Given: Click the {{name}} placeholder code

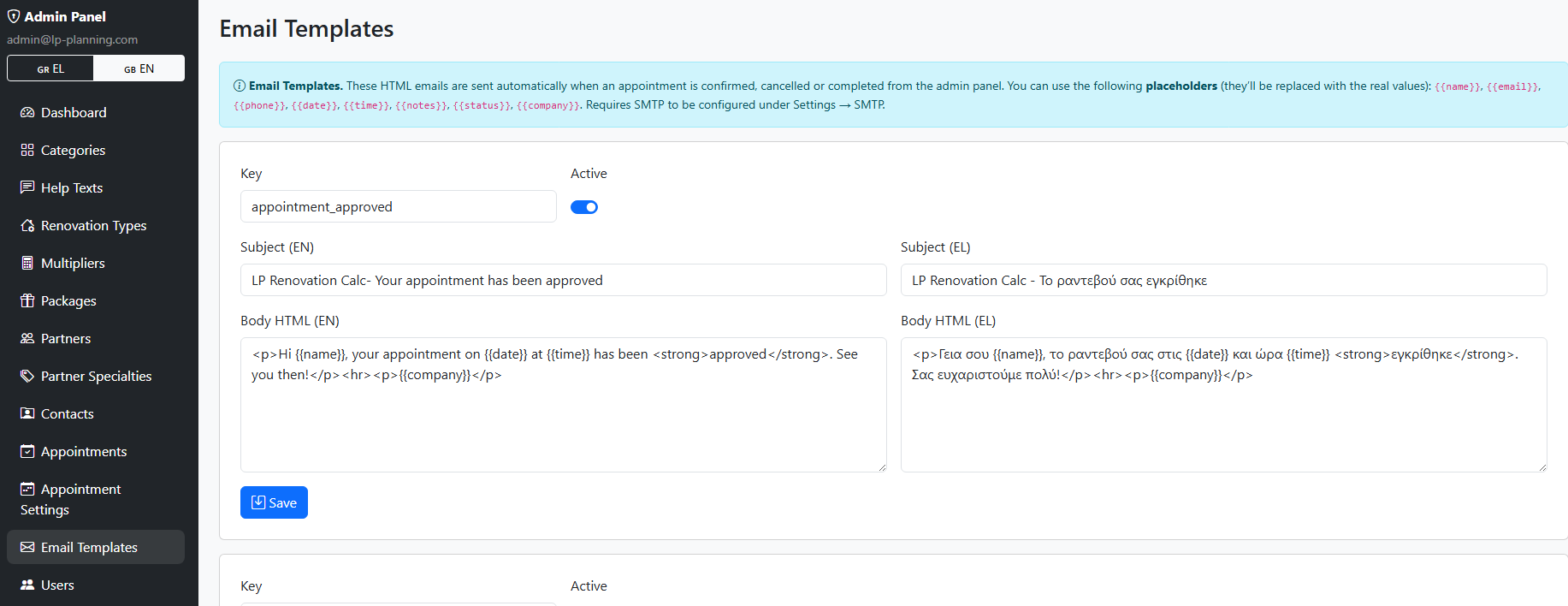Looking at the screenshot, I should click(x=1458, y=86).
